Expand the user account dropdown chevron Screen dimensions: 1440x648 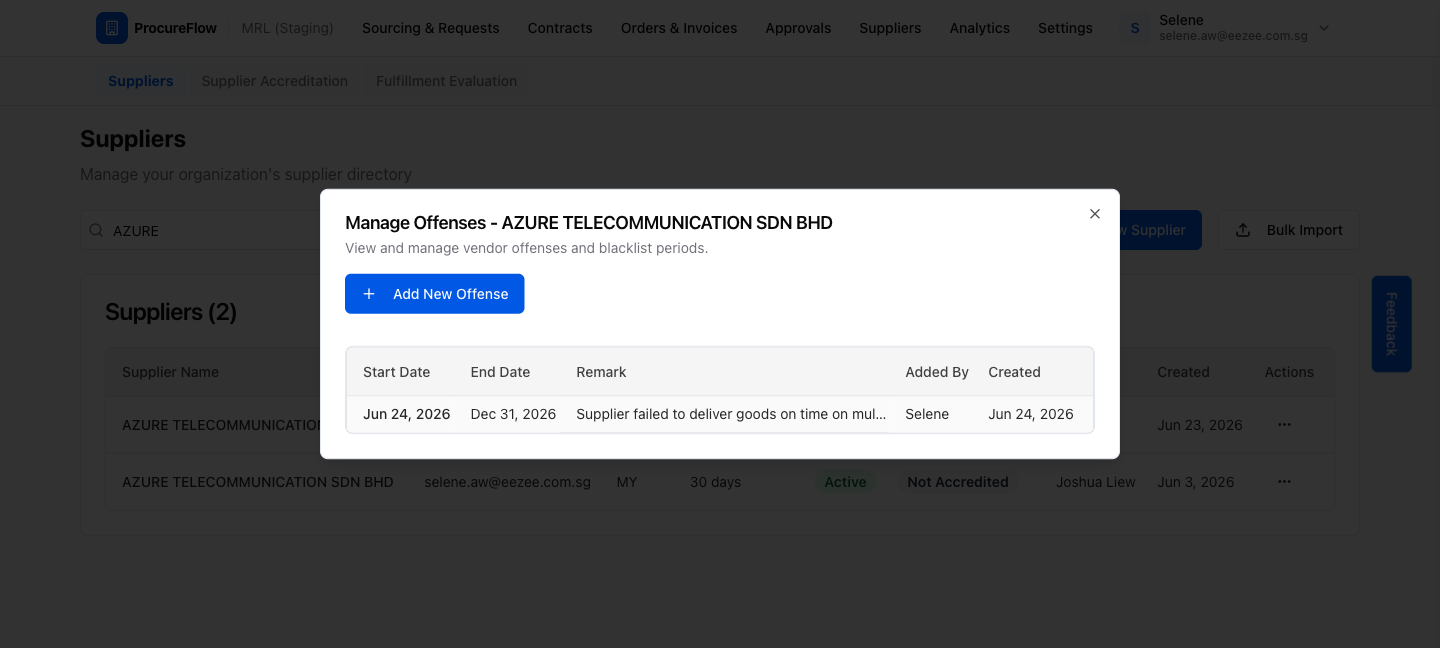click(1324, 28)
